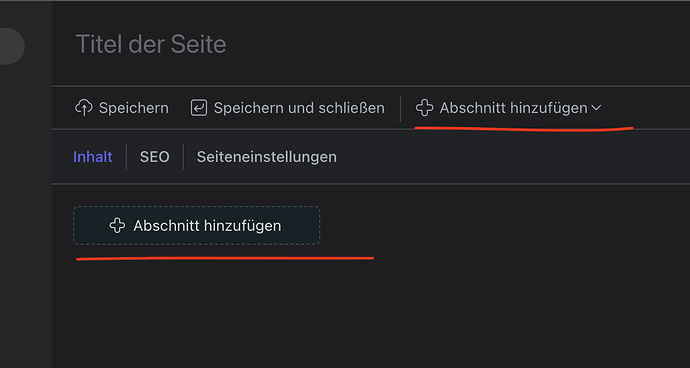Screen dimensions: 690x368
Task: Click the dashed Abschnitt hinzufügen box
Action: (196, 225)
